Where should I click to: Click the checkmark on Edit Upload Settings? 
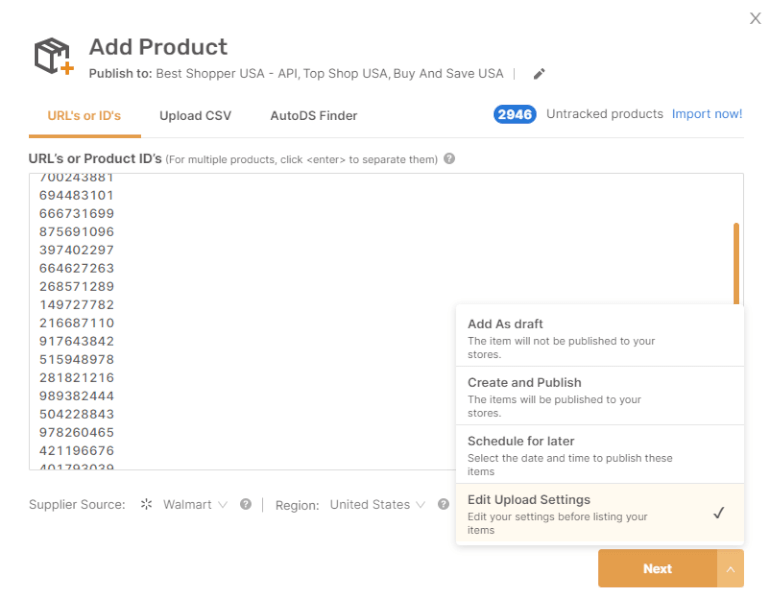(718, 513)
